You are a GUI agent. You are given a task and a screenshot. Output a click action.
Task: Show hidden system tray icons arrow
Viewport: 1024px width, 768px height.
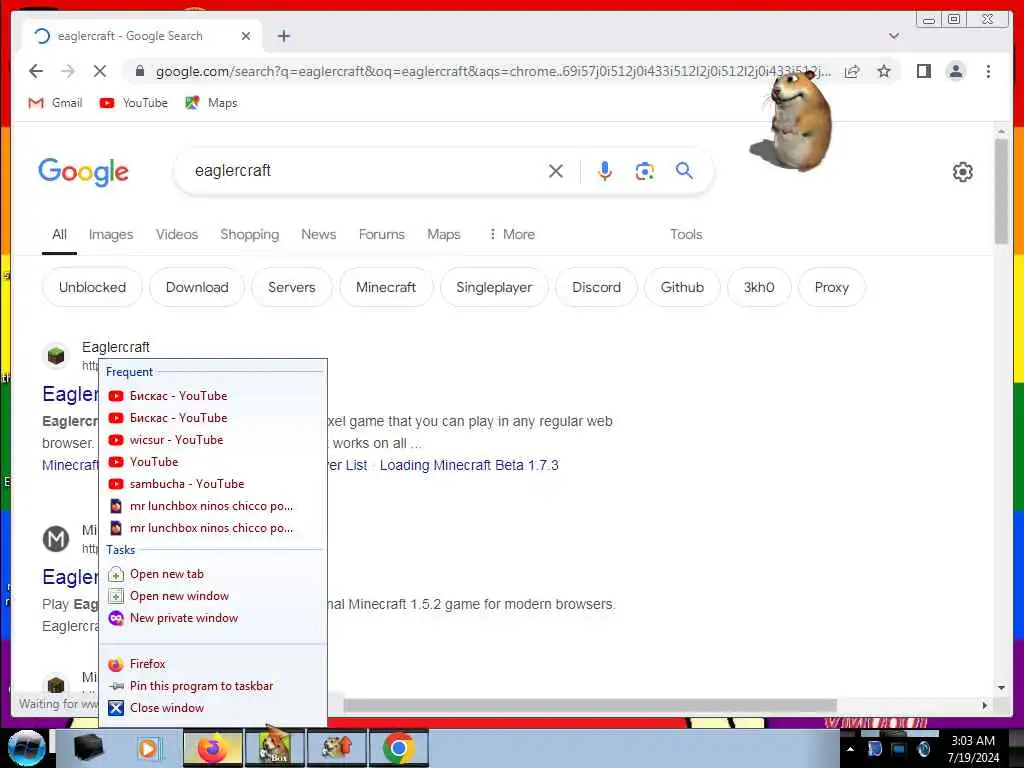coord(850,749)
